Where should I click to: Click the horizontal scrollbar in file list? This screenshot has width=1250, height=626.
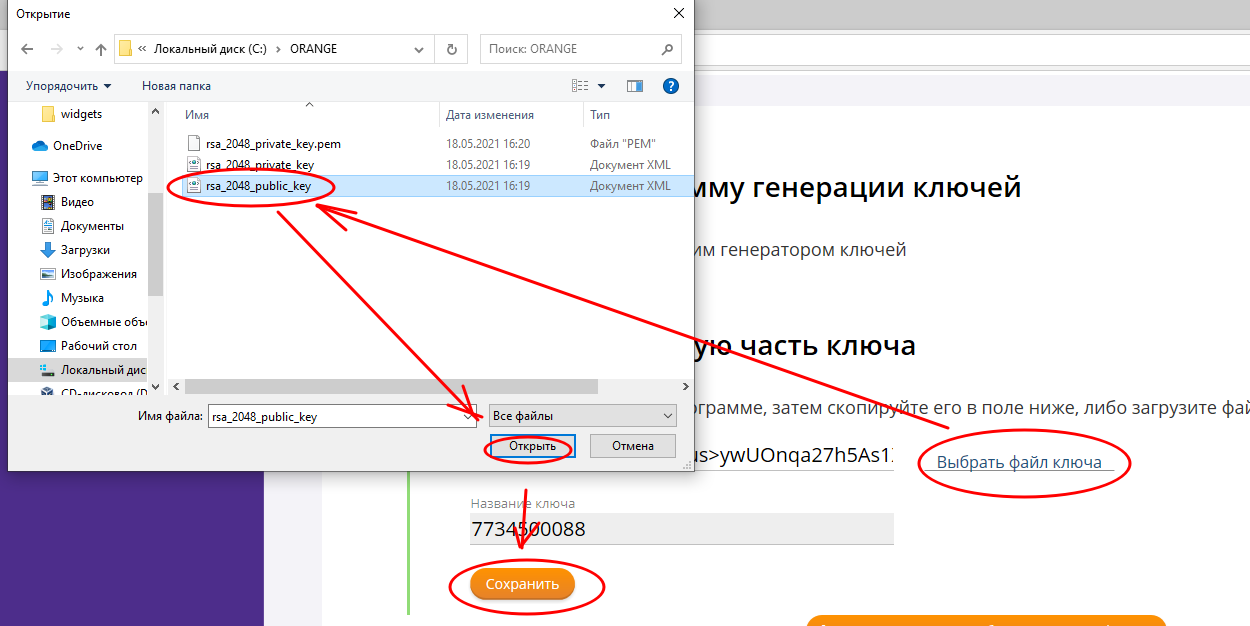[x=391, y=386]
